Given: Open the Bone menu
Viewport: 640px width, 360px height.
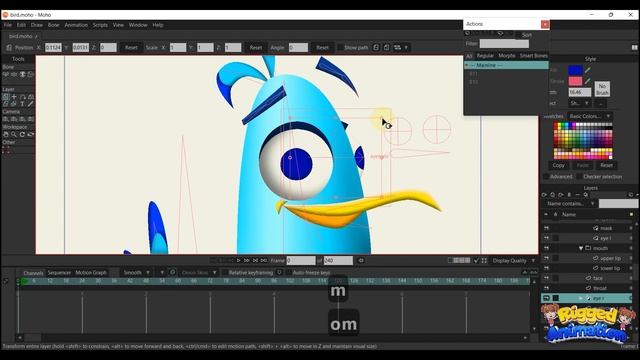Looking at the screenshot, I should [x=53, y=25].
